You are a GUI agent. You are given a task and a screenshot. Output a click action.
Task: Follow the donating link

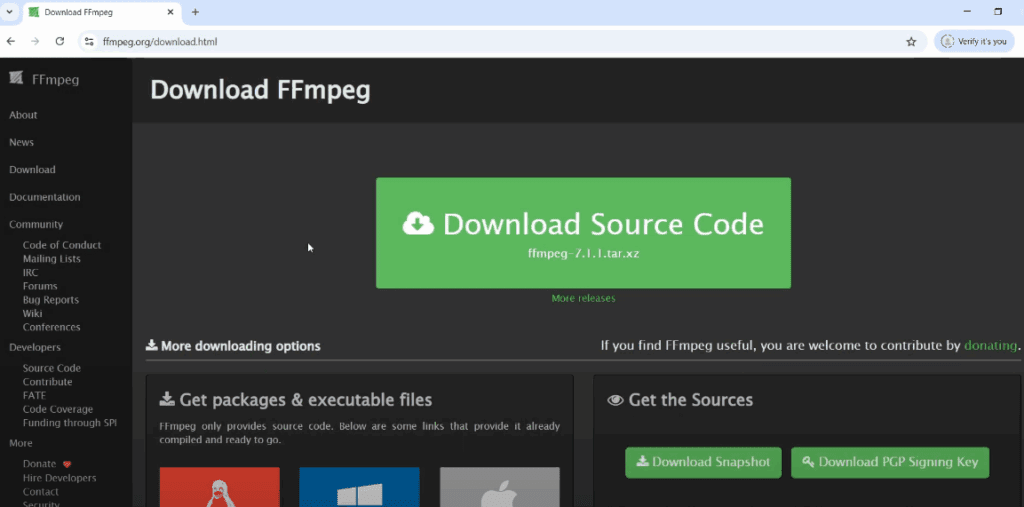pyautogui.click(x=990, y=346)
